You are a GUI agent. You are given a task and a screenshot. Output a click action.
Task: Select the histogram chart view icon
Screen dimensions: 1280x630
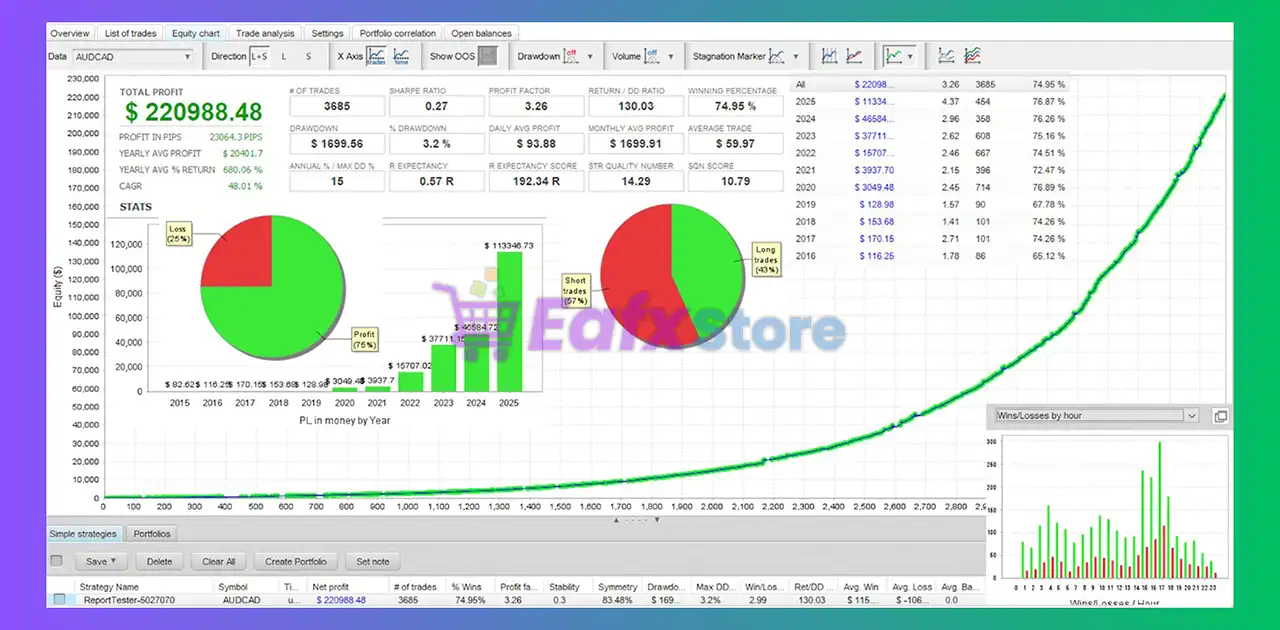click(828, 56)
